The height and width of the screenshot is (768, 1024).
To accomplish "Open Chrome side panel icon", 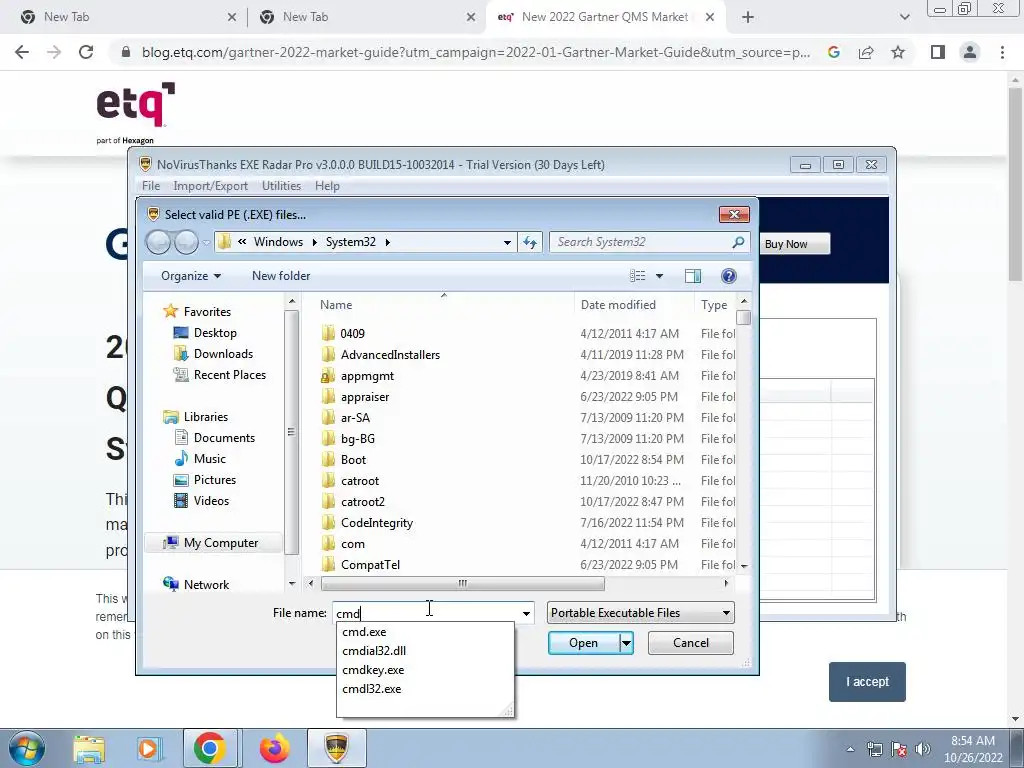I will 938,52.
